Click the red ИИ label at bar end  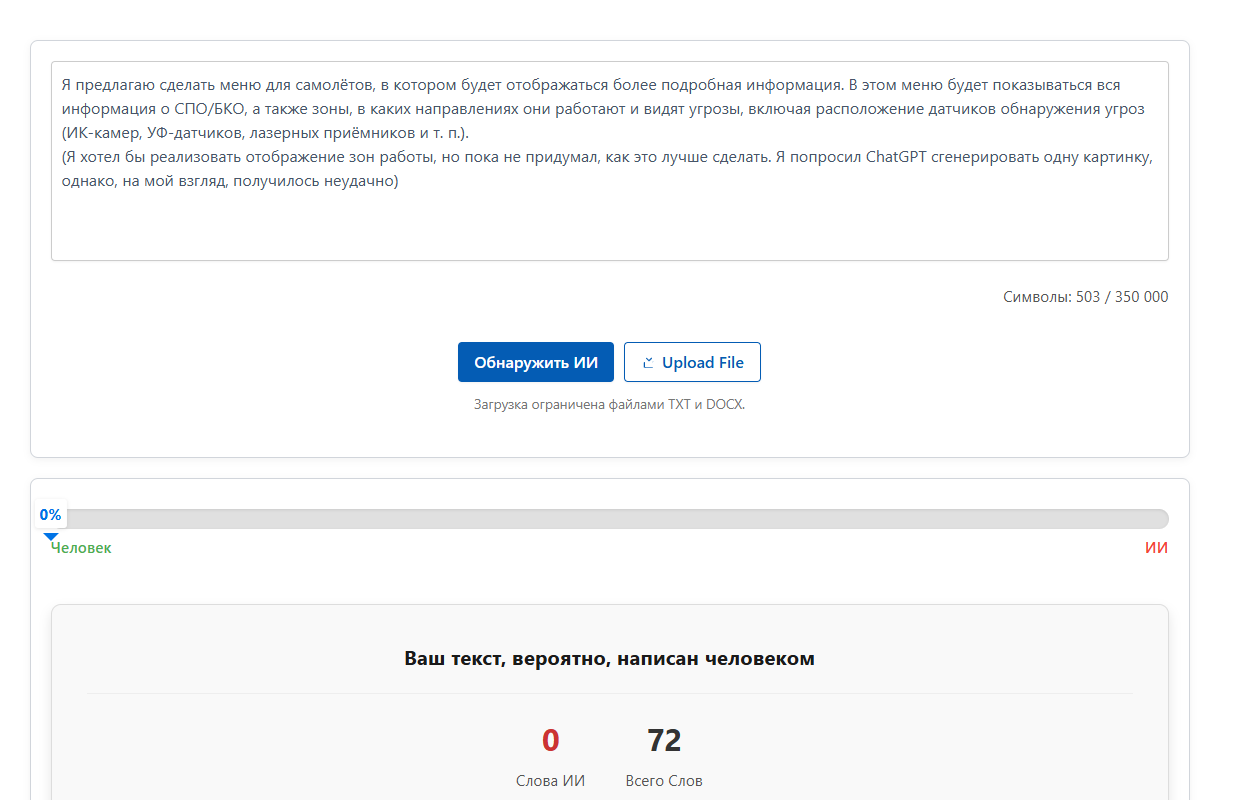tap(1156, 548)
